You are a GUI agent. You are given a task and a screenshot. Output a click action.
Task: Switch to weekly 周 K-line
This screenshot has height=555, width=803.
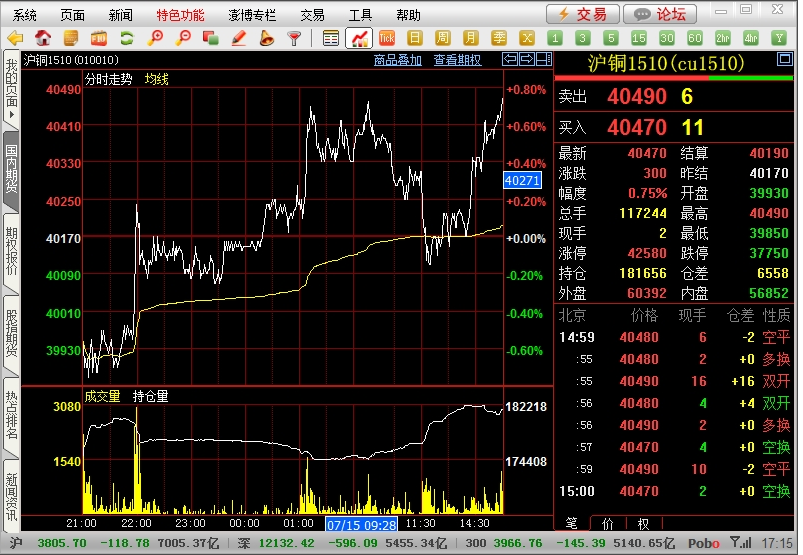(442, 38)
